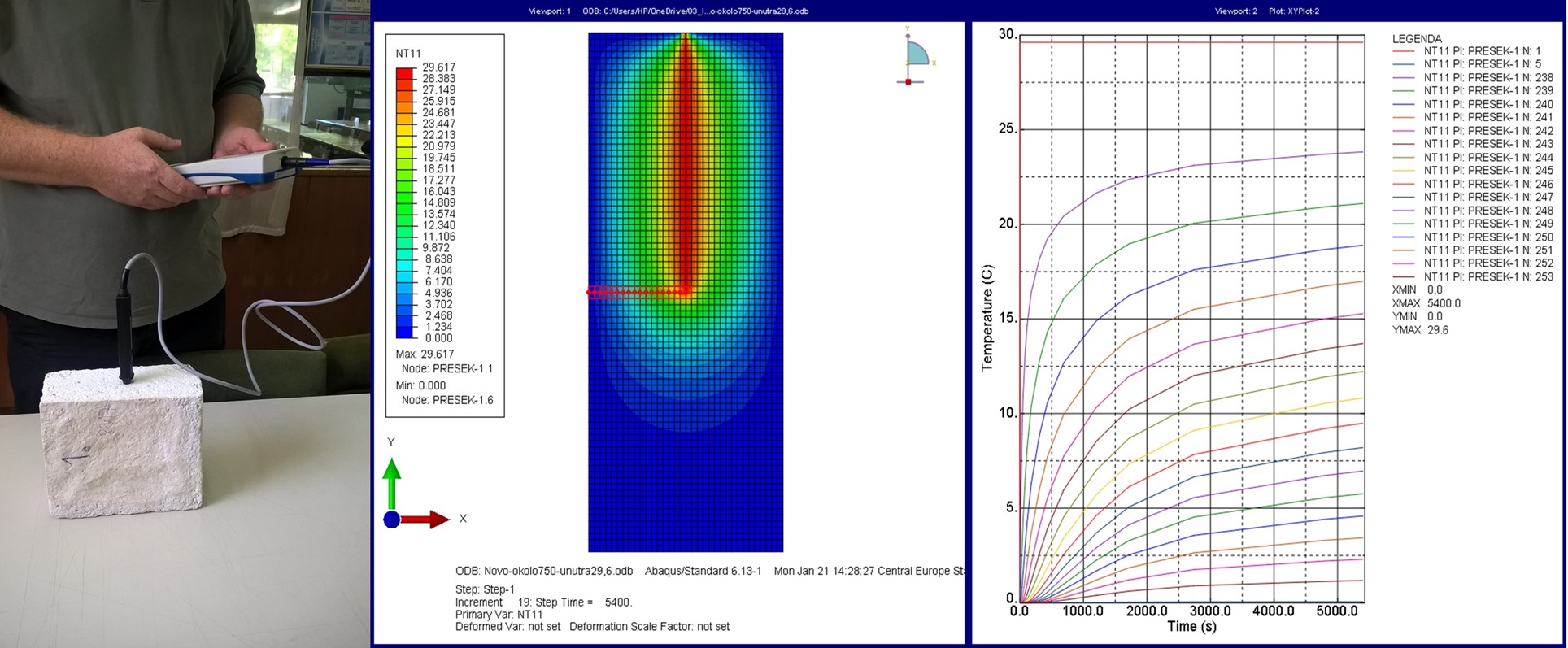Pick the dark blue 0.000 legend swatch
The image size is (1568, 648).
pos(404,333)
